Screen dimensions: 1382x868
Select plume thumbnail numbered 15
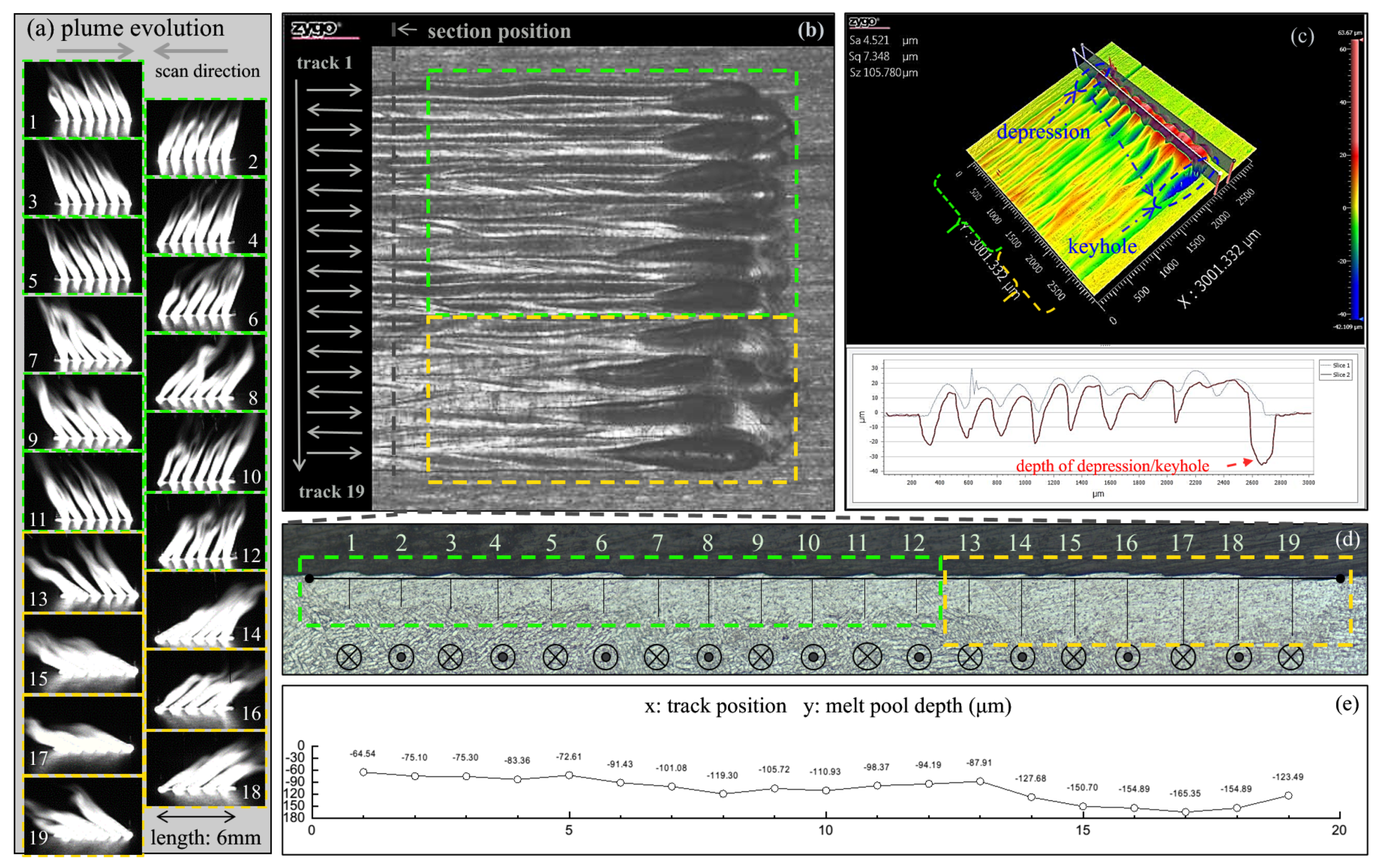click(x=83, y=653)
